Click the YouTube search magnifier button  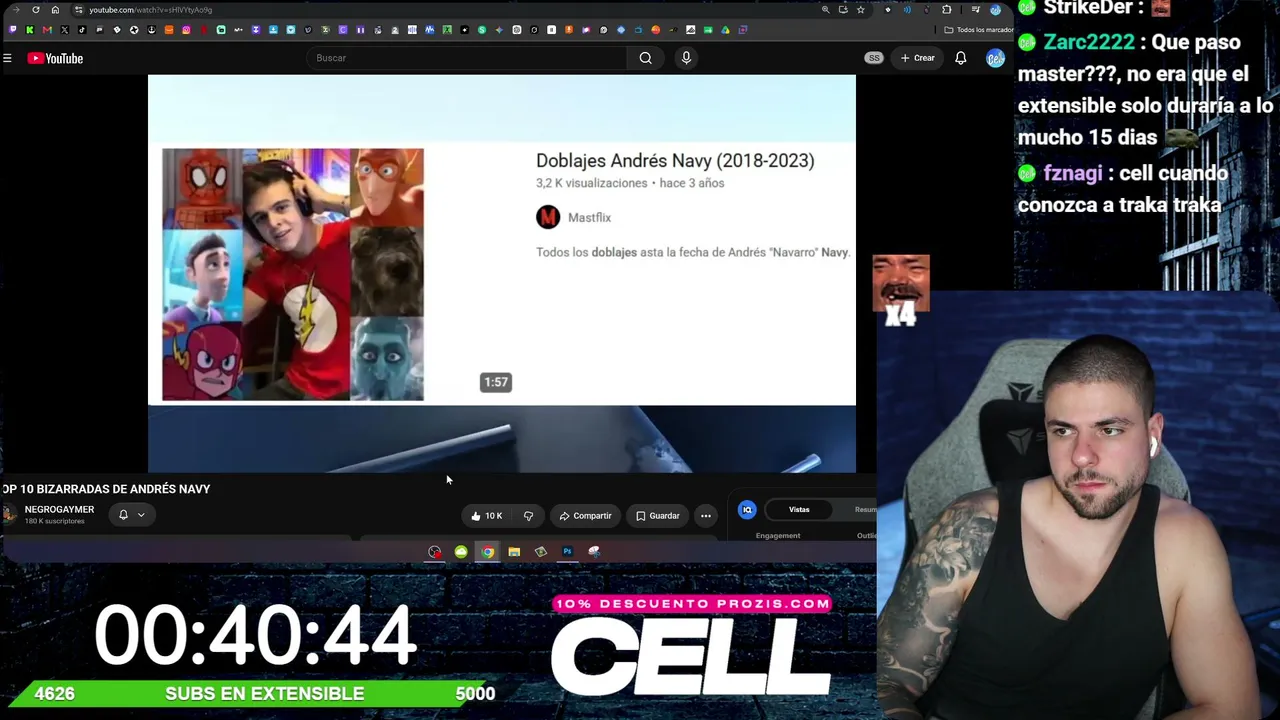point(646,58)
